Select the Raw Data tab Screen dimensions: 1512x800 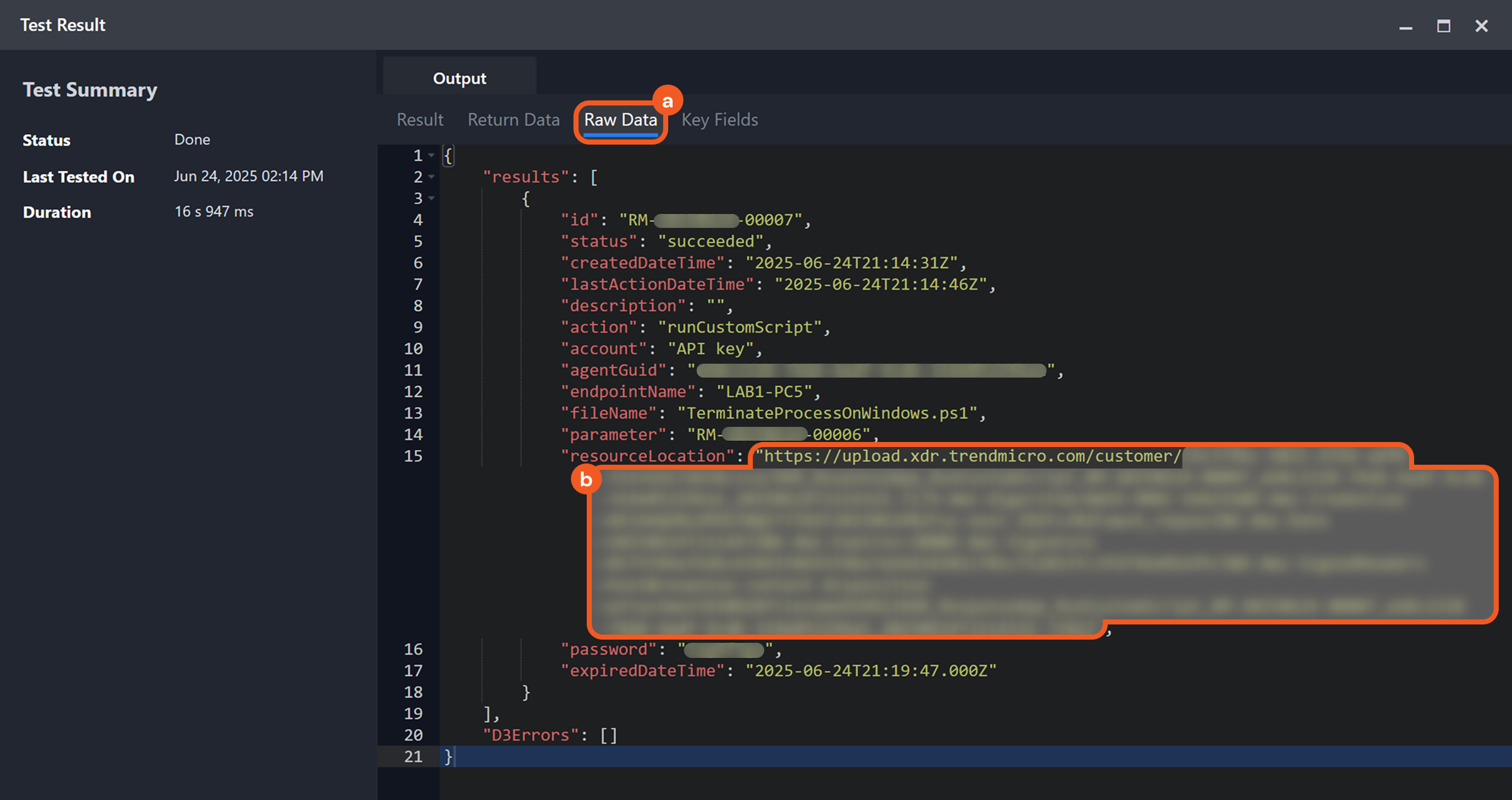coord(620,120)
